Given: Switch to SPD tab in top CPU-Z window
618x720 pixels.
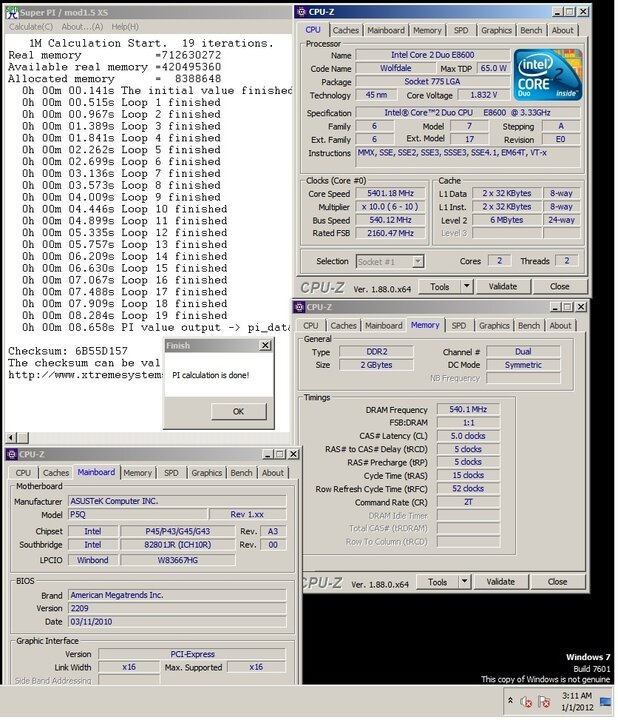Looking at the screenshot, I should [461, 30].
